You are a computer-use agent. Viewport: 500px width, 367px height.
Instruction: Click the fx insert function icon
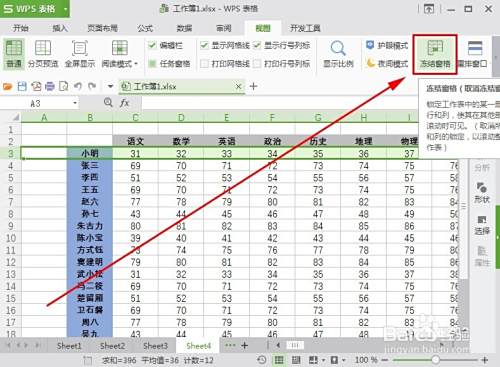tap(124, 103)
